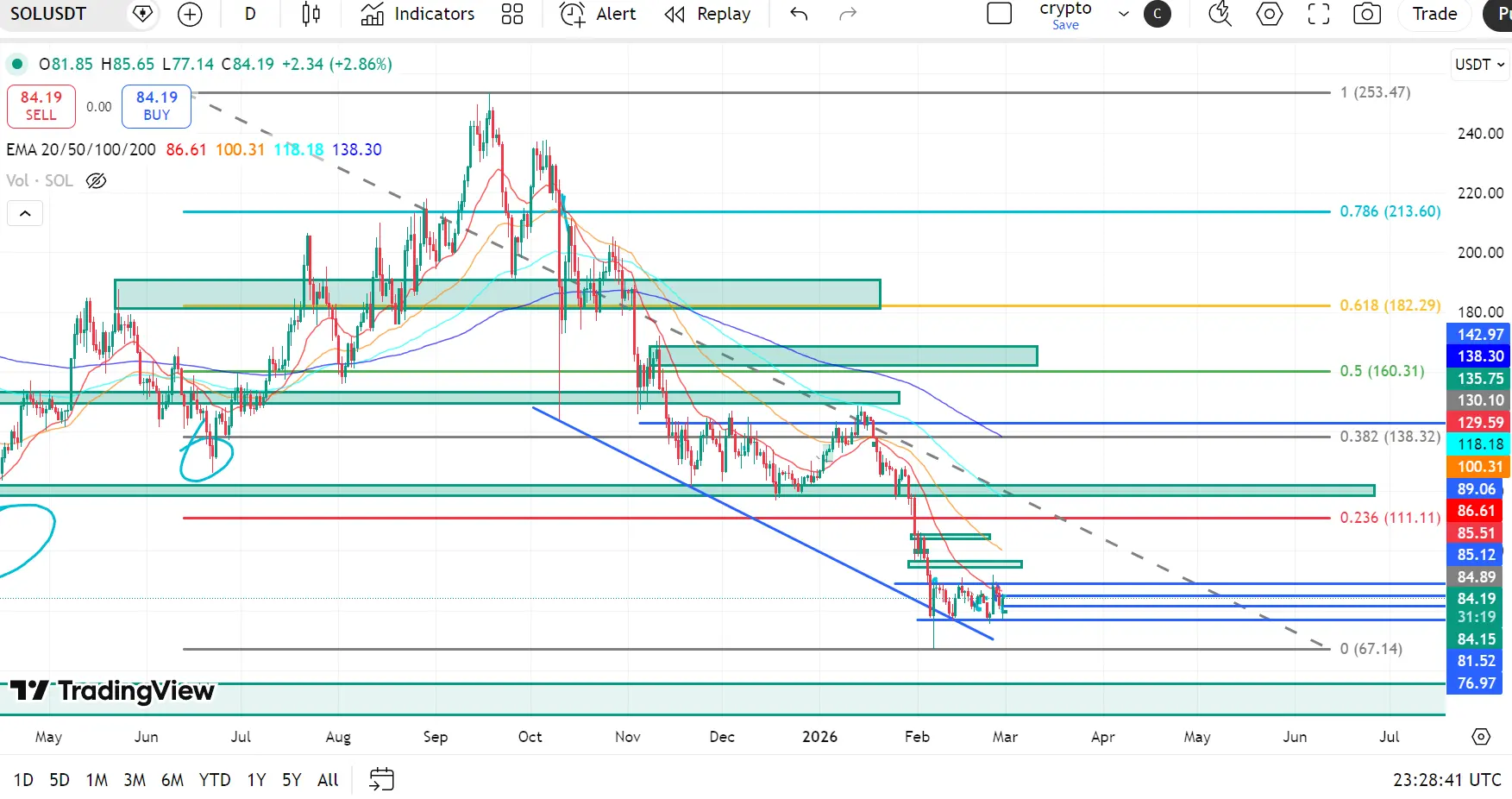The image size is (1512, 799).
Task: Click the +2.34 (+2.86%) change value
Action: click(336, 64)
